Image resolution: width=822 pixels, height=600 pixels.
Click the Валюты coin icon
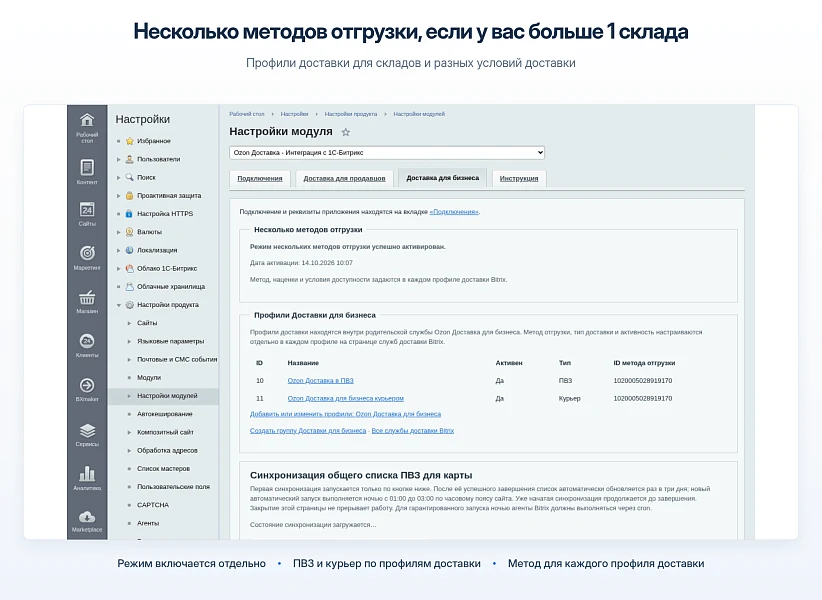(129, 232)
